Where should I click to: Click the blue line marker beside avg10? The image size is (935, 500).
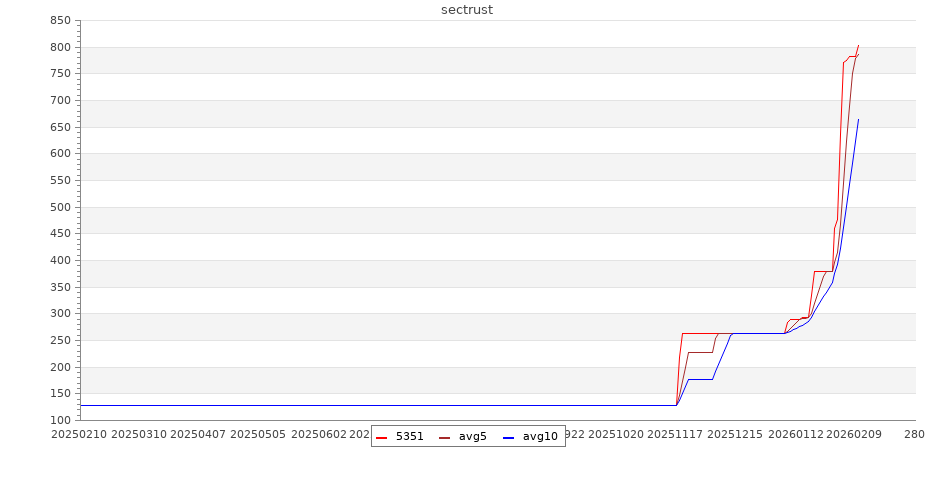pyautogui.click(x=508, y=438)
